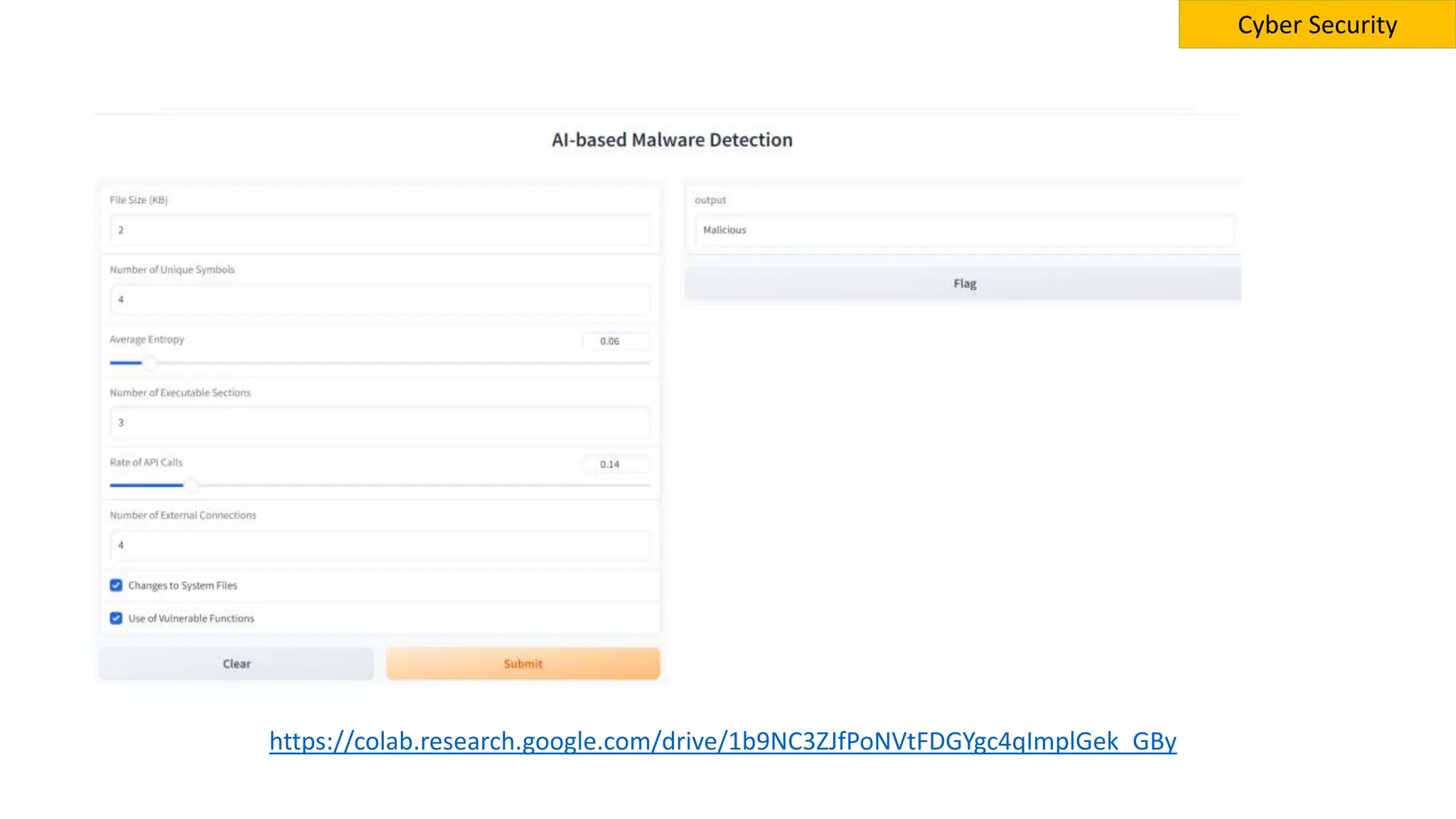
Task: Click the Use of Vulnerable Functions label
Action: coord(191,619)
